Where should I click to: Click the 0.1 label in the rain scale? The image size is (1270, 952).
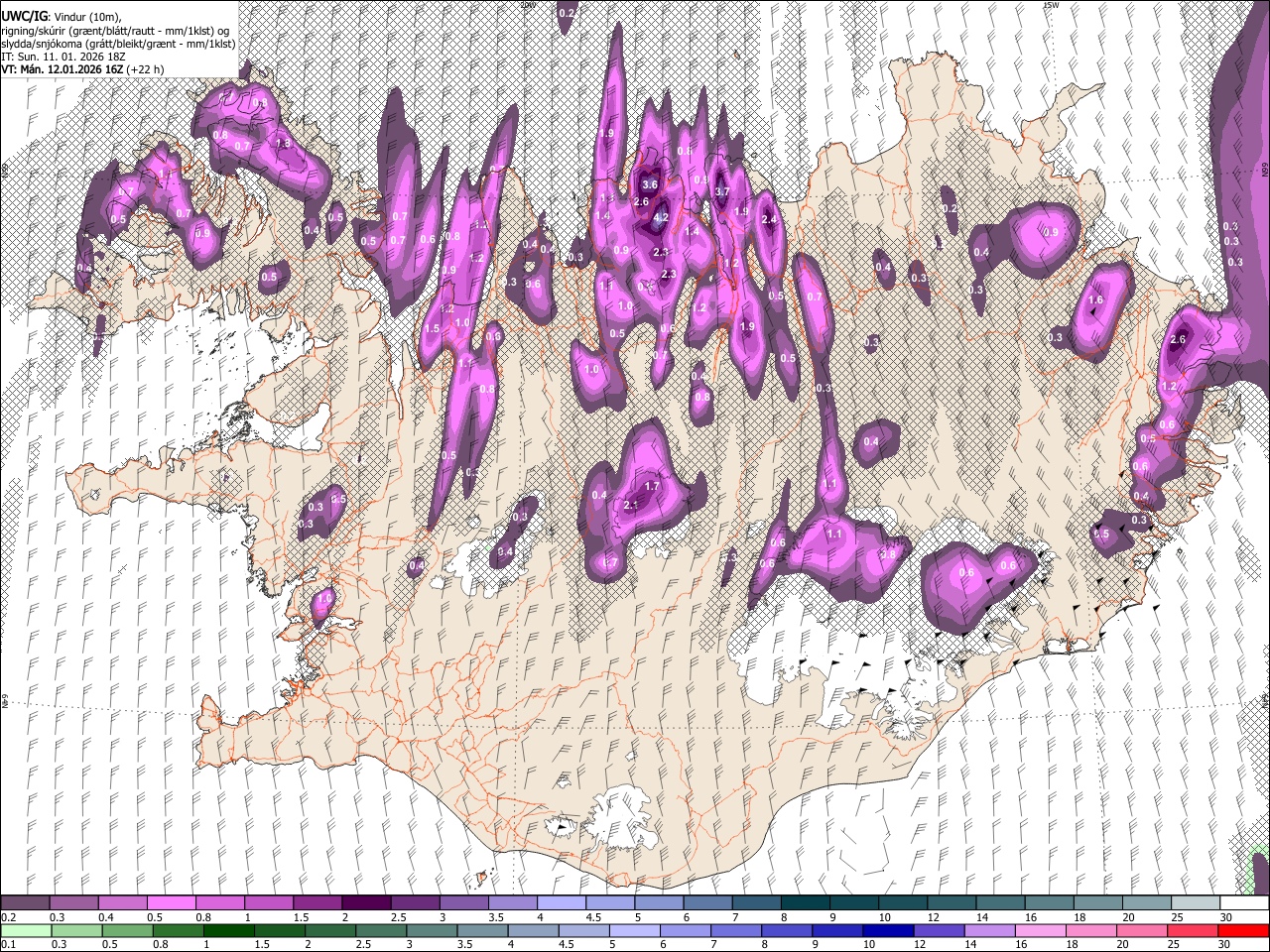(x=8, y=944)
